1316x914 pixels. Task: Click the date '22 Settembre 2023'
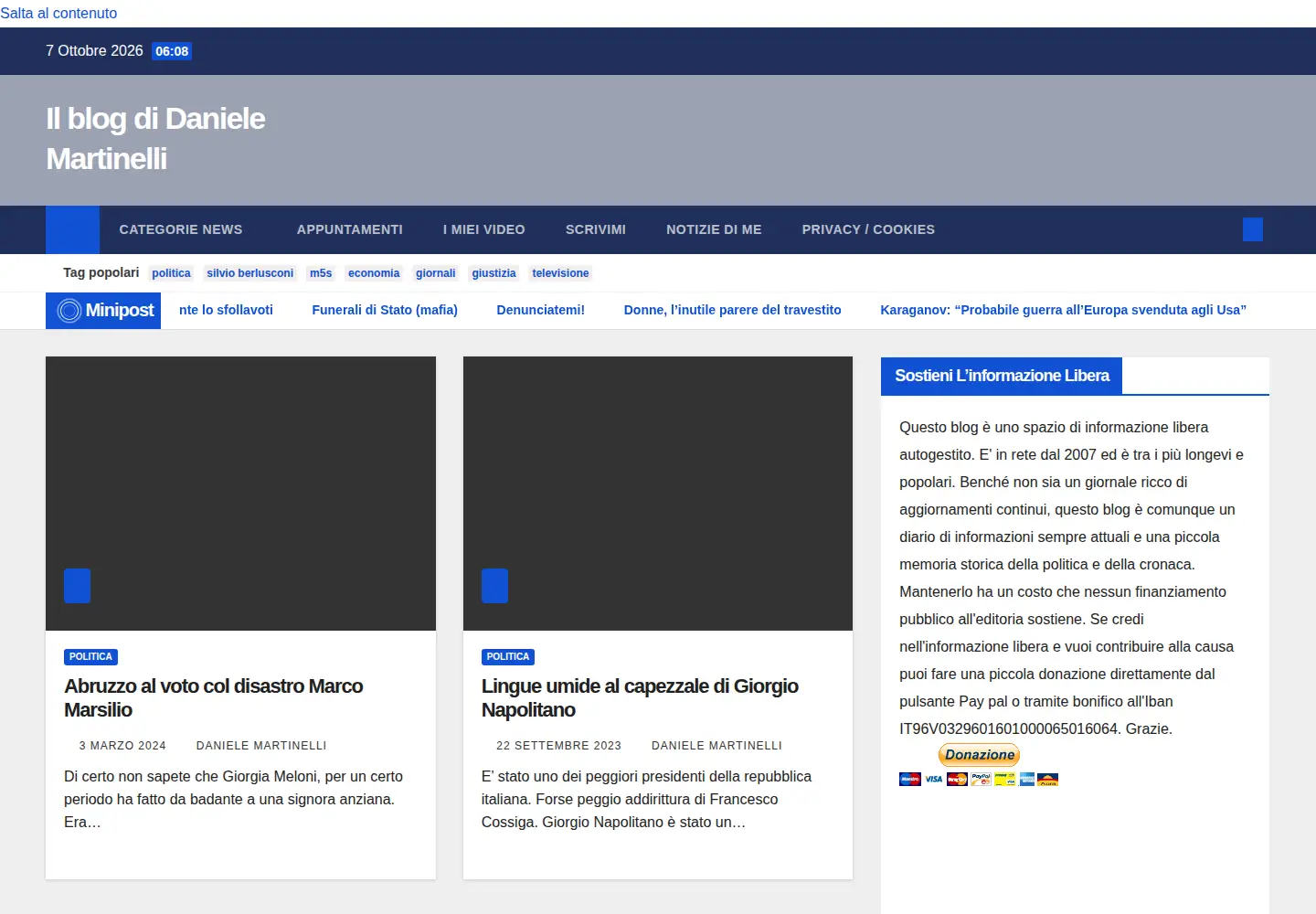[x=558, y=746]
